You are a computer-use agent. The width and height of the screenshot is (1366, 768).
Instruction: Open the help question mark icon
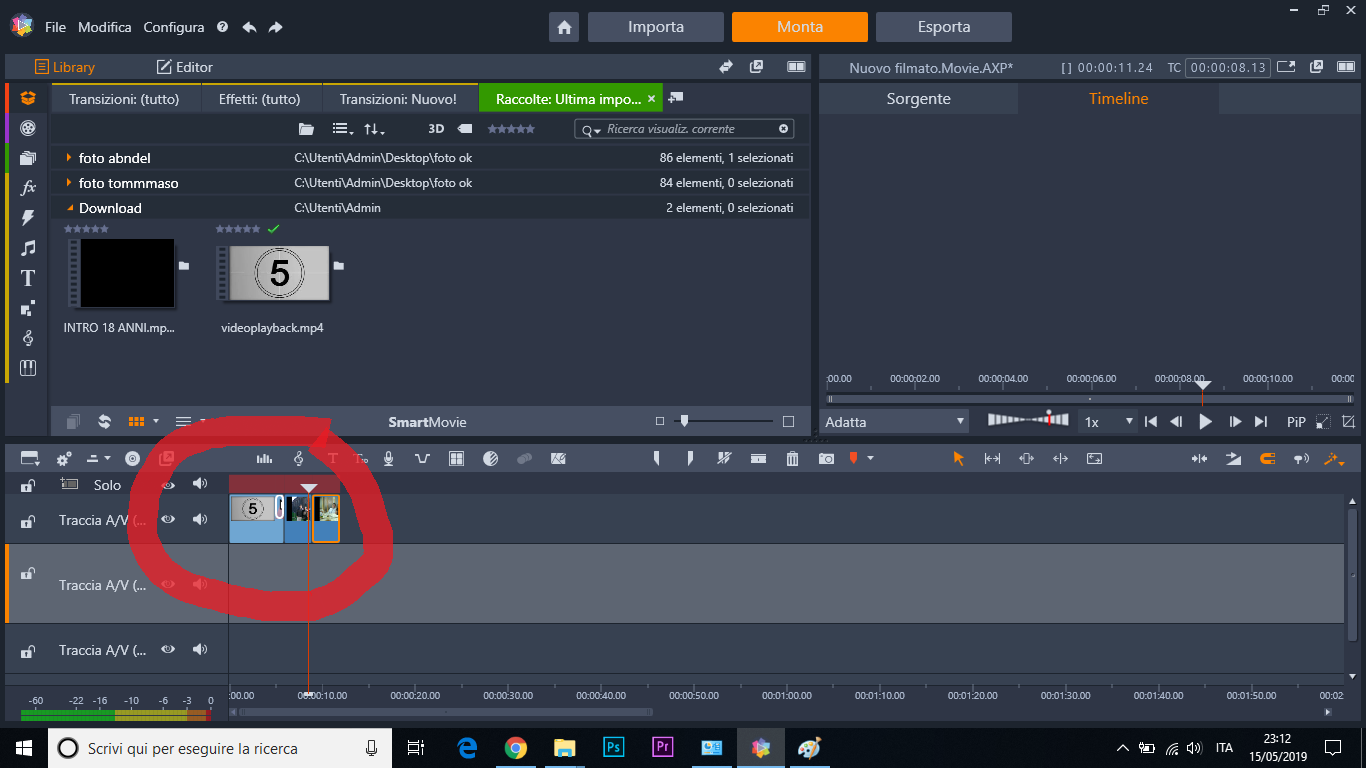222,27
